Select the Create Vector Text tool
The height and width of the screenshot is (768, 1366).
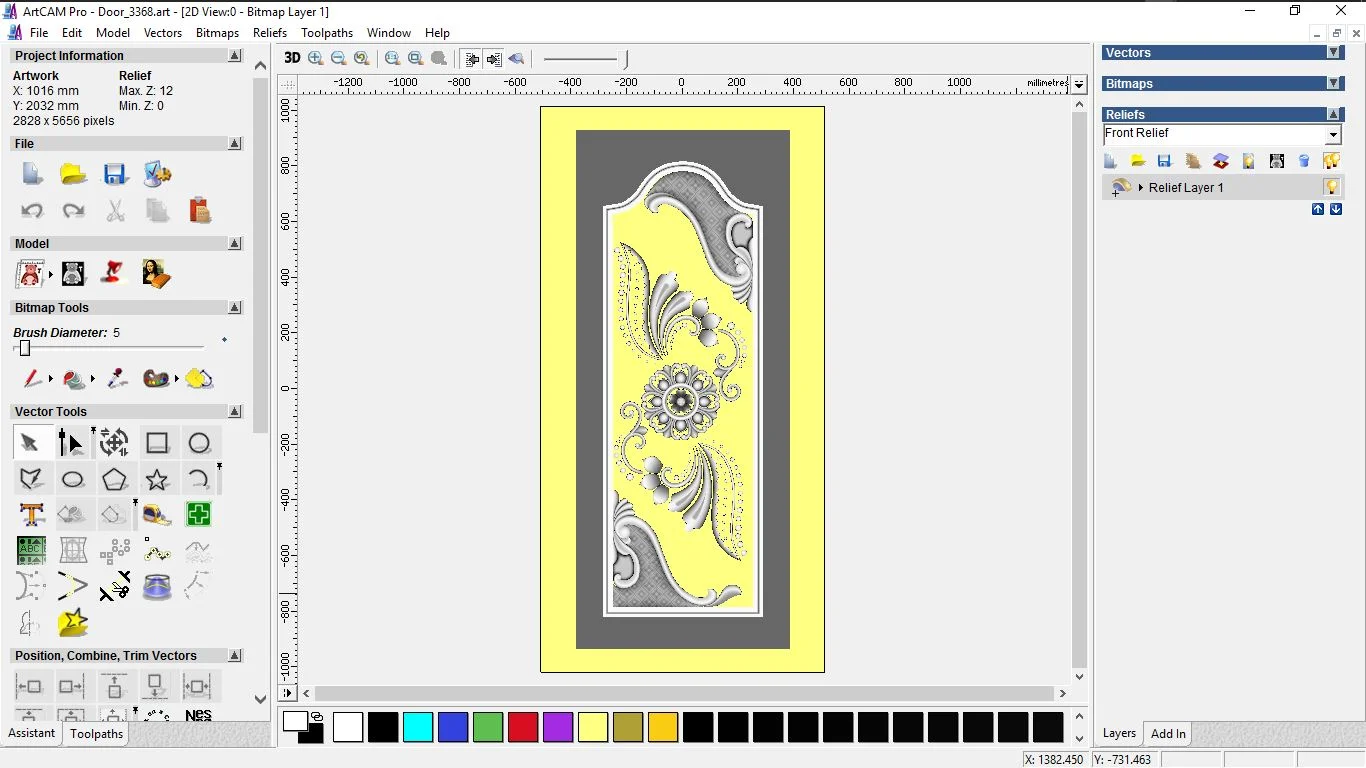pyautogui.click(x=31, y=515)
